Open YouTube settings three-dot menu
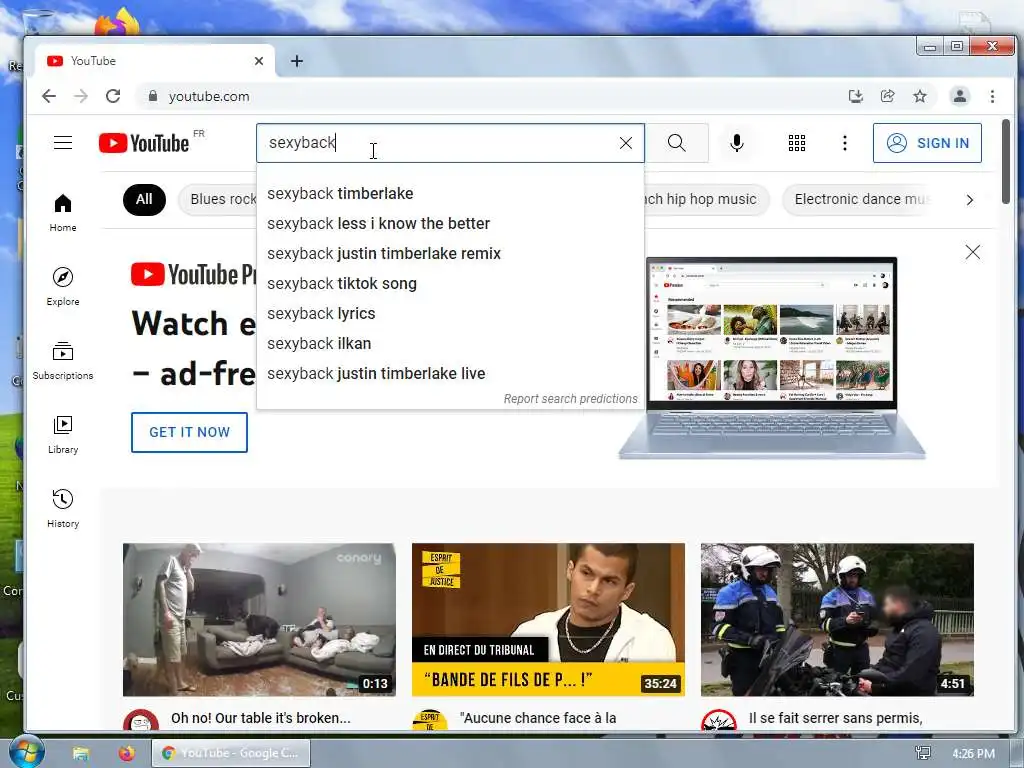 844,143
